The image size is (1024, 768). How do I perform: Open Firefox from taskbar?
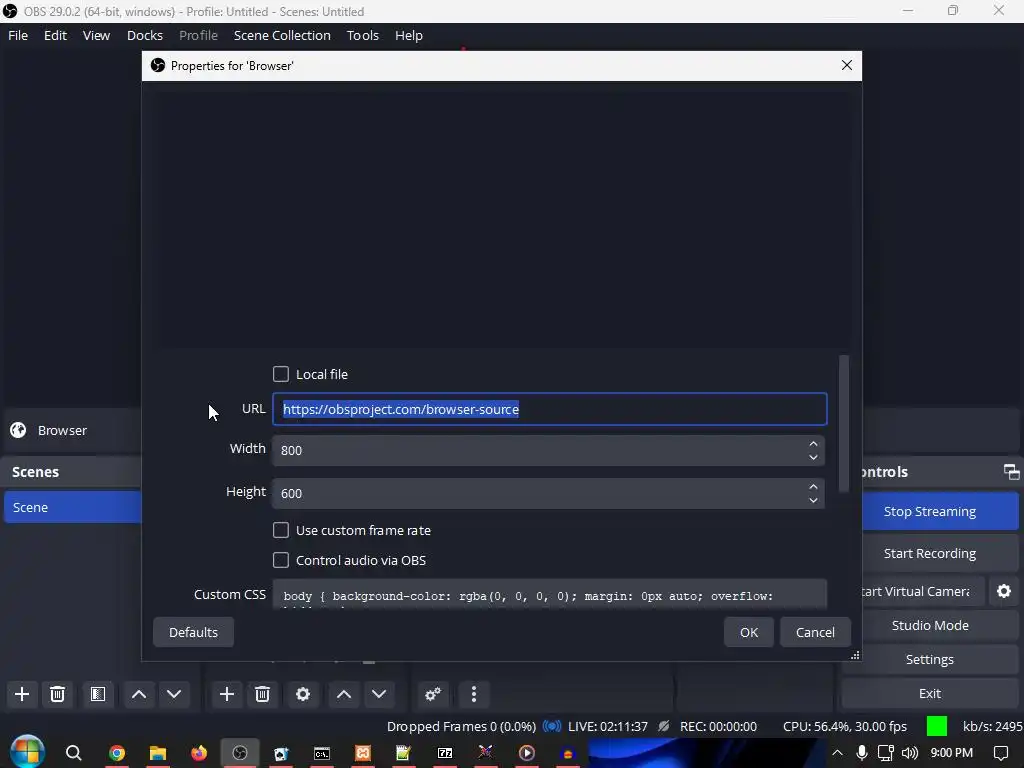click(199, 753)
